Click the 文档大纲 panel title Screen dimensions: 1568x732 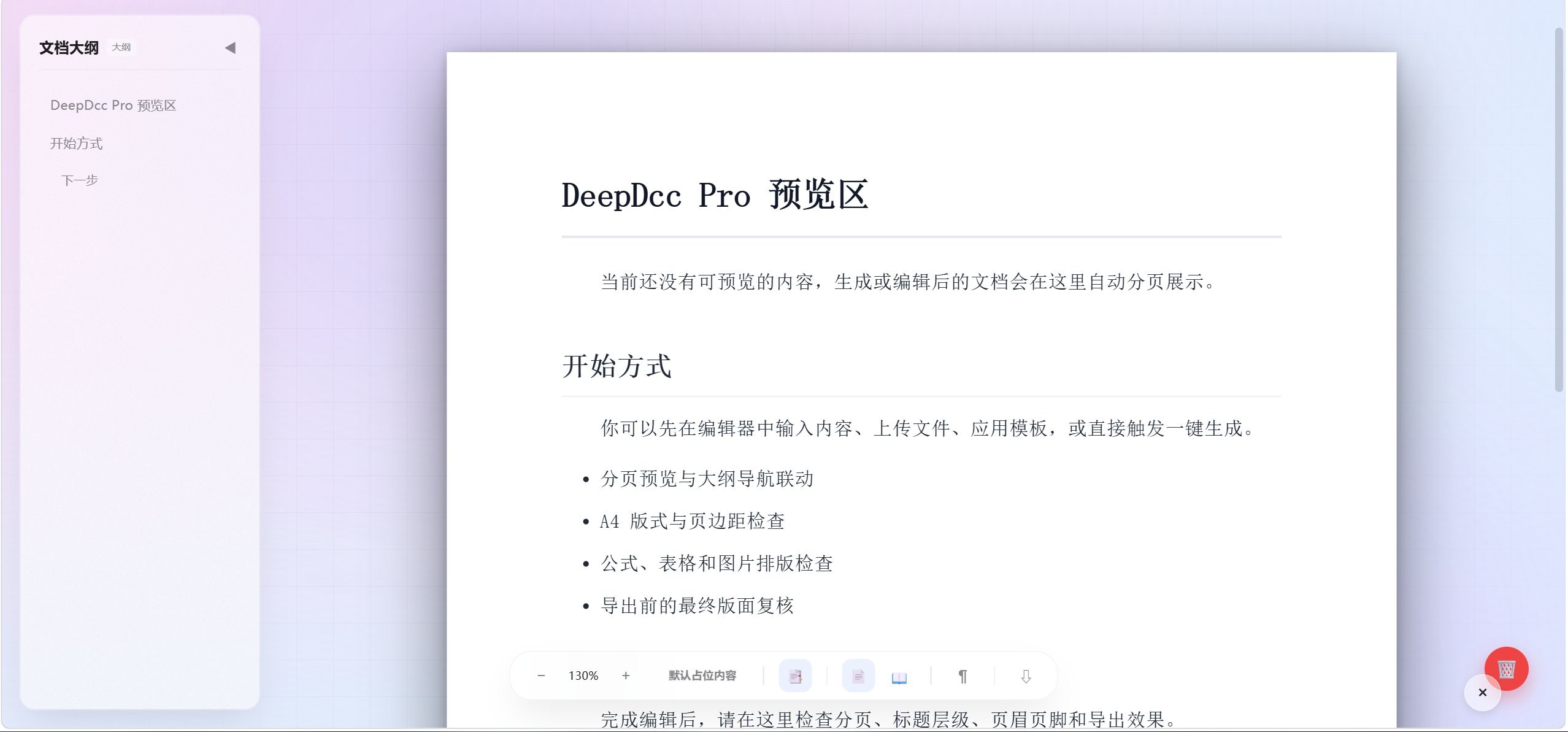pyautogui.click(x=69, y=48)
